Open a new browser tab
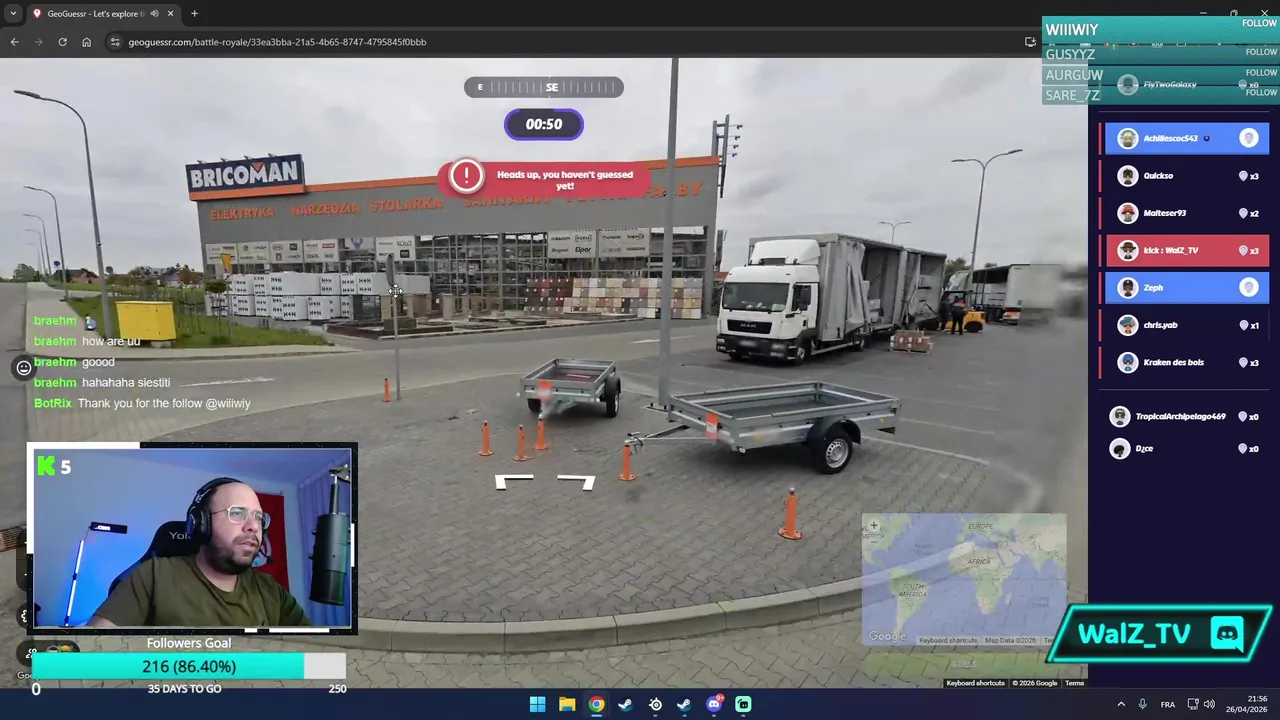1280x720 pixels. 194,14
